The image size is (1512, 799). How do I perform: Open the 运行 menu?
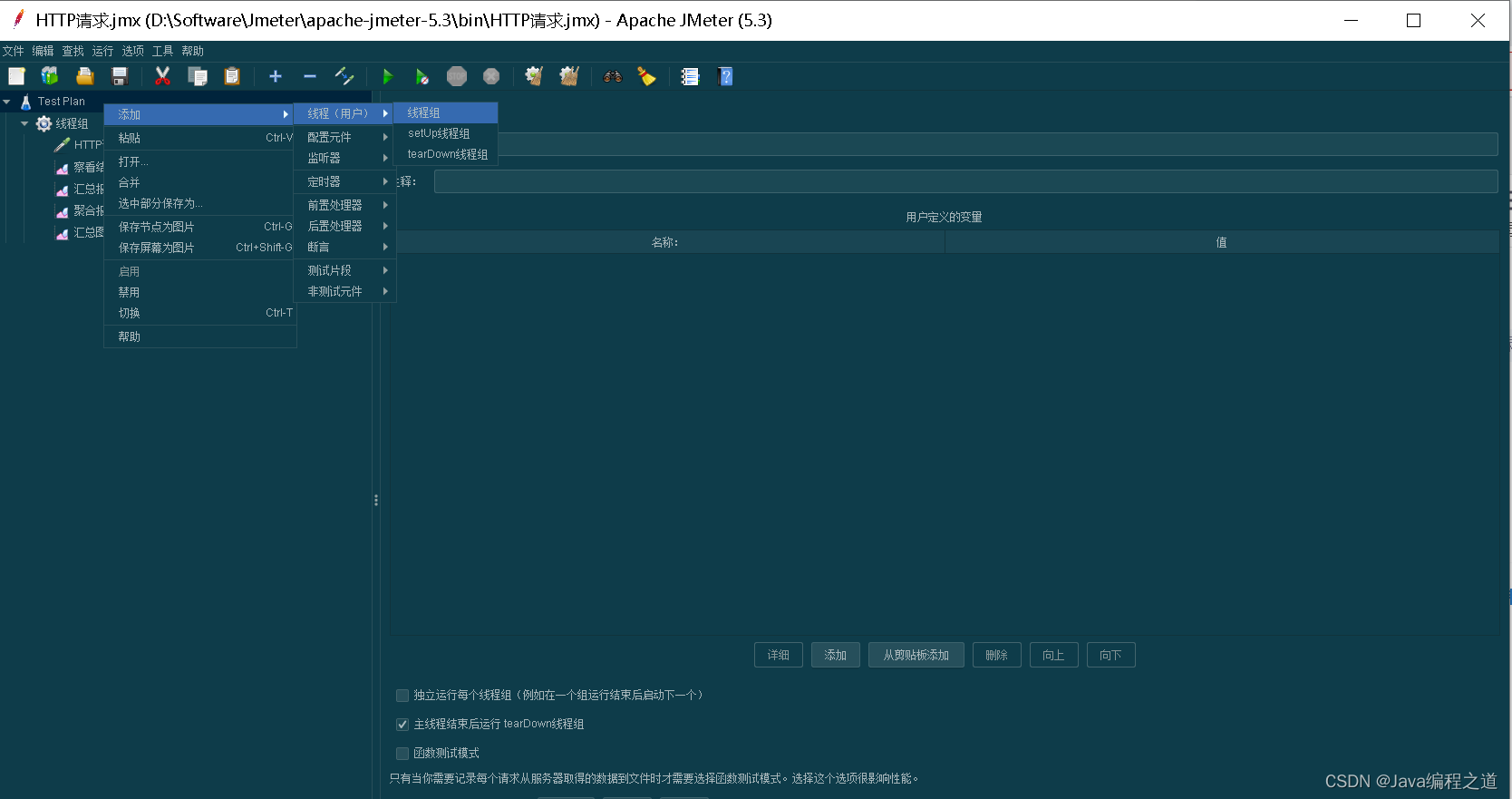[x=103, y=51]
